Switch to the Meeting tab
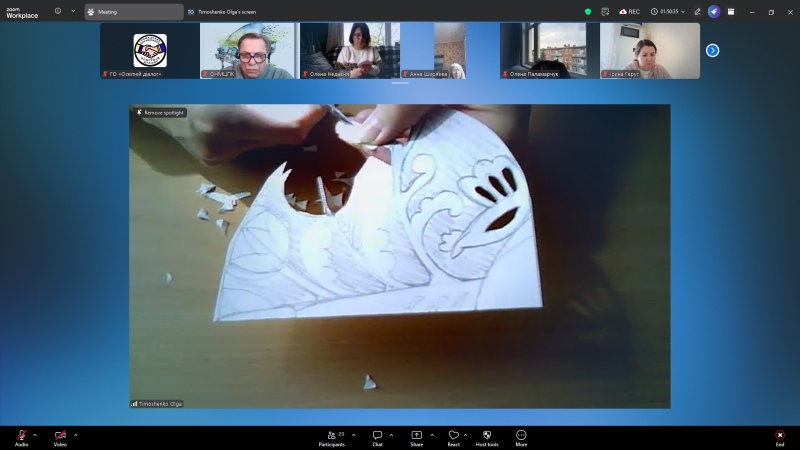 coord(134,12)
